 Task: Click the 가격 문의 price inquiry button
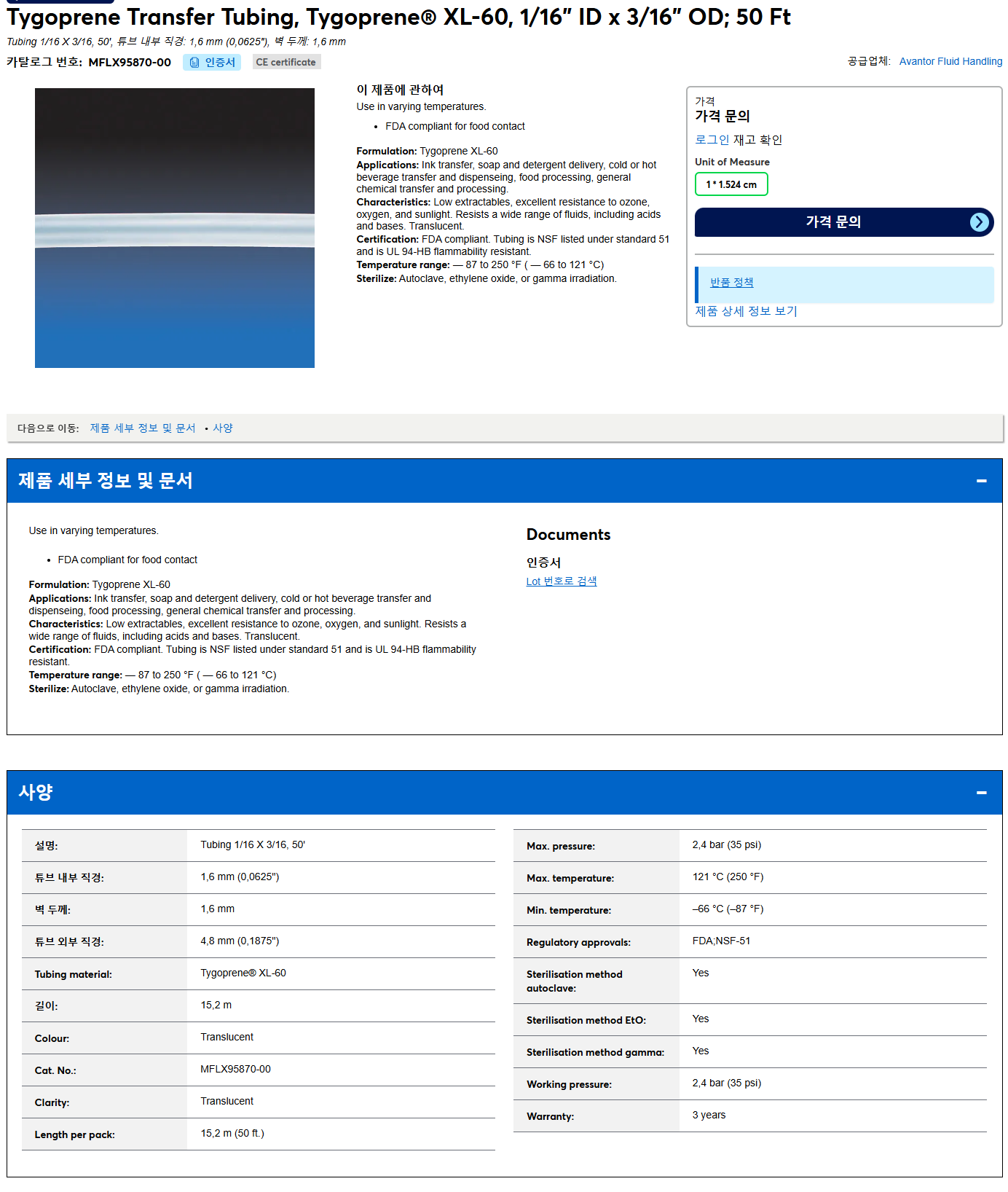click(844, 222)
